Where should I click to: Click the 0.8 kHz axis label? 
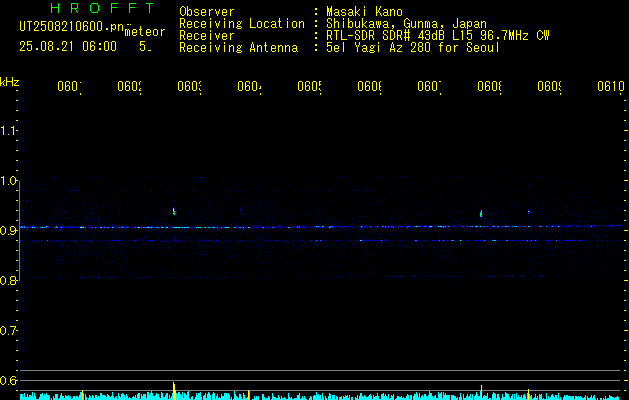8,280
